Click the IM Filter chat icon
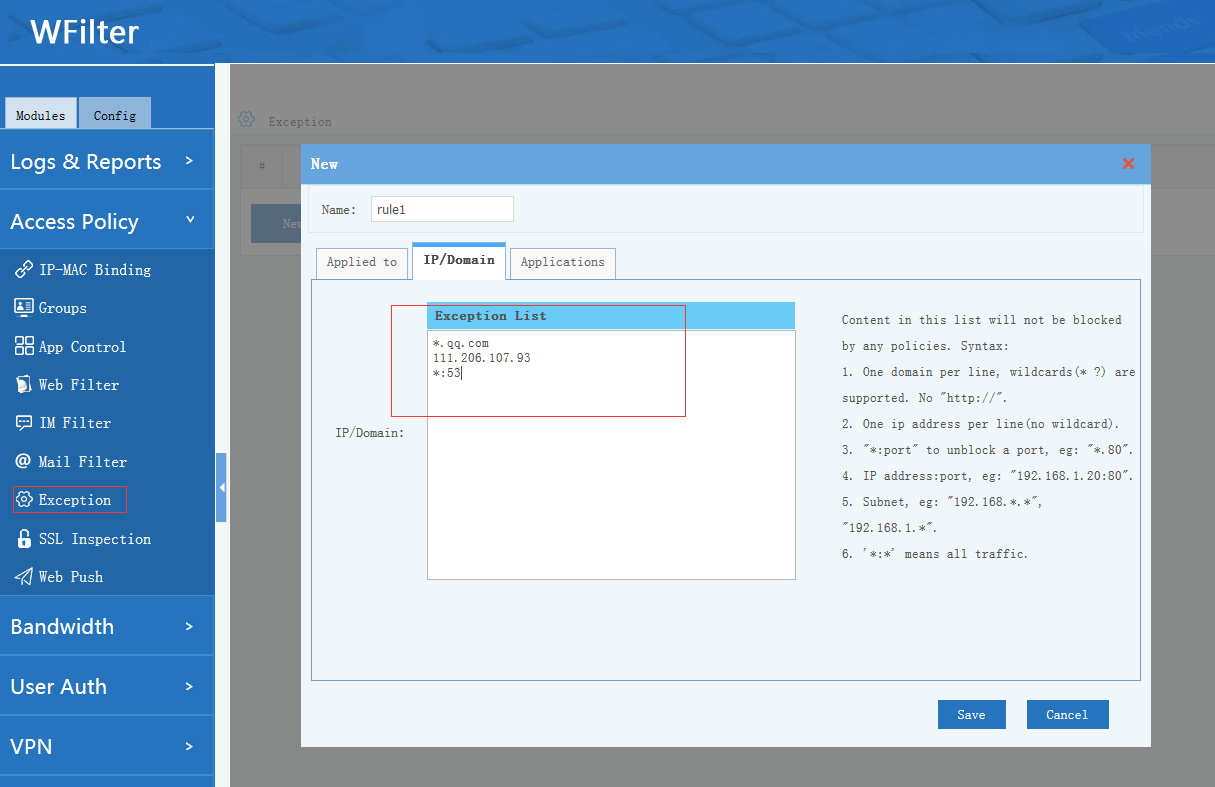This screenshot has width=1215, height=787. 24,423
